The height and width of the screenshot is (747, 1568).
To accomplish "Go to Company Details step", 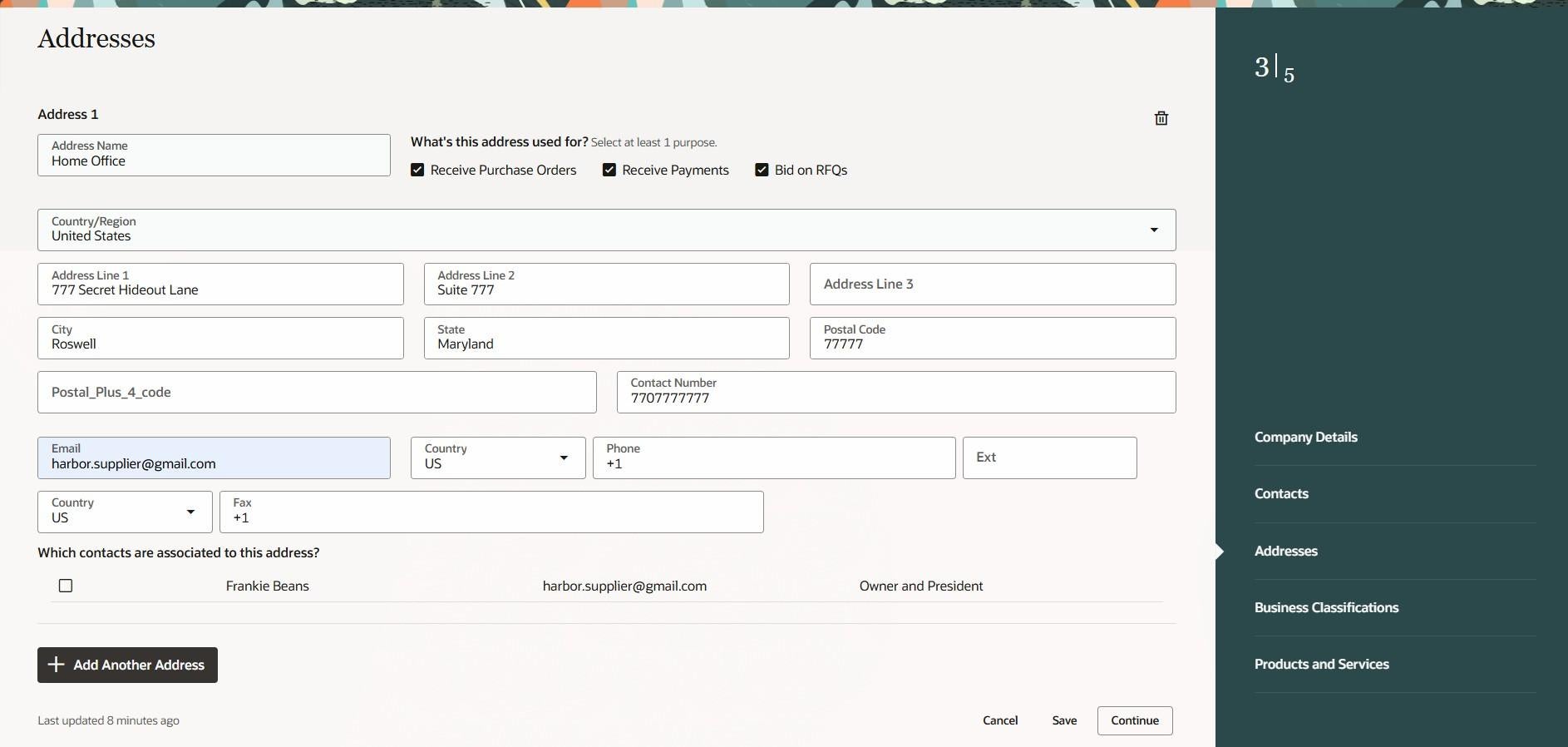I will 1305,437.
